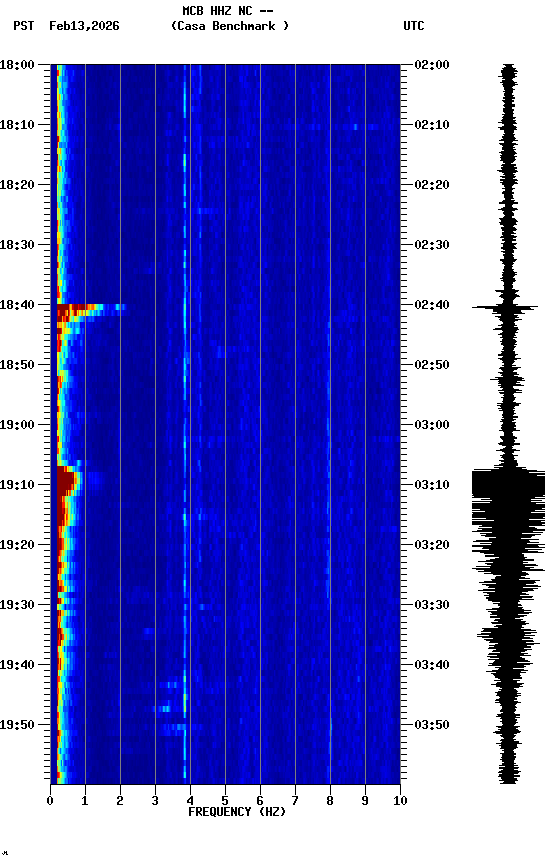Click the '02:40' UTC time label
The image size is (552, 864).
(x=432, y=305)
